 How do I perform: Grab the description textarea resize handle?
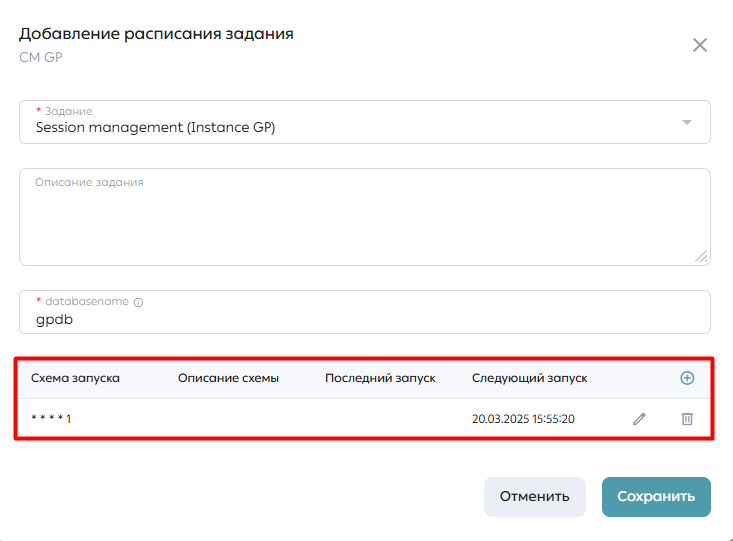[701, 256]
